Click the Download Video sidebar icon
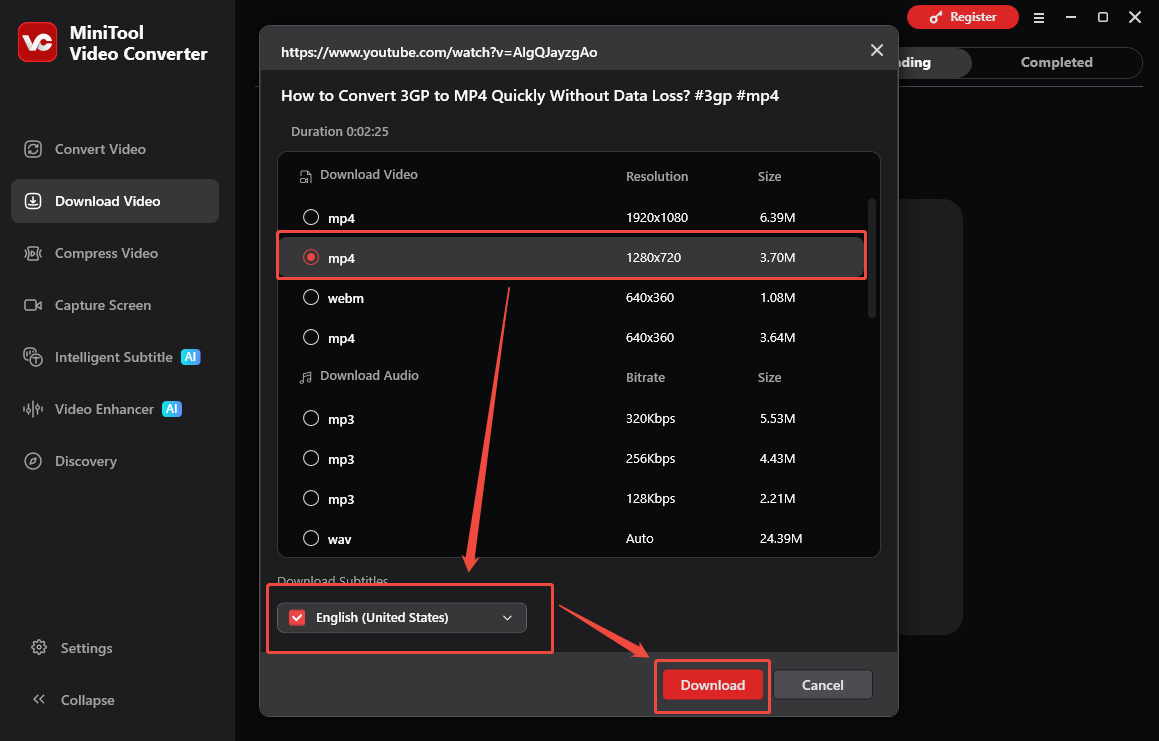The width and height of the screenshot is (1159, 741). [x=33, y=201]
